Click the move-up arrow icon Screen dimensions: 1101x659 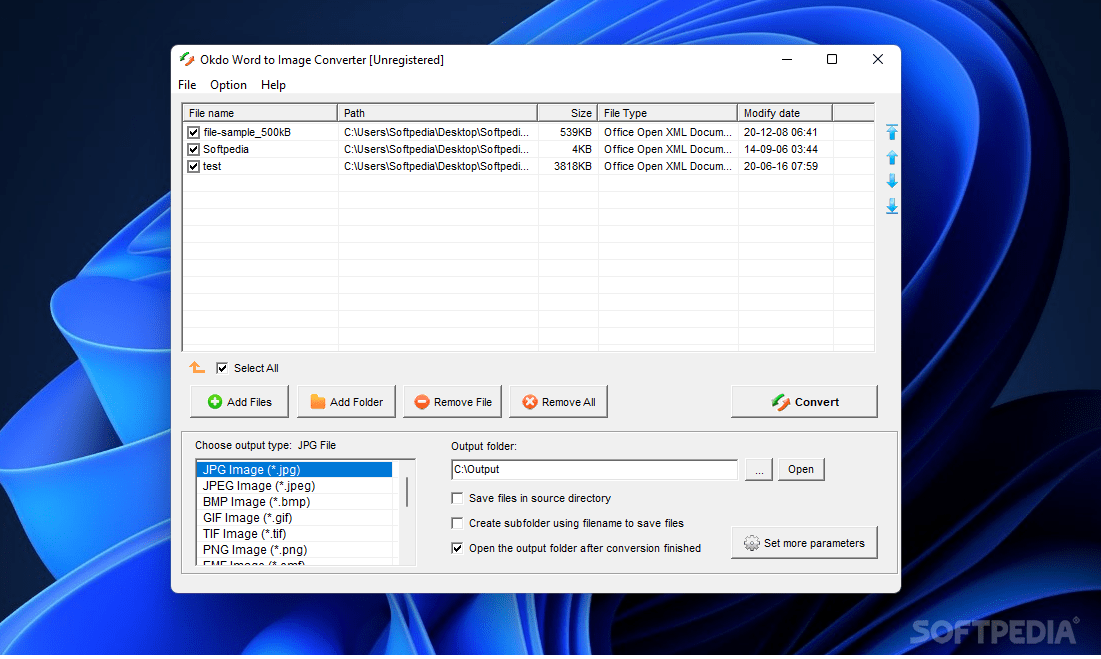[x=892, y=157]
